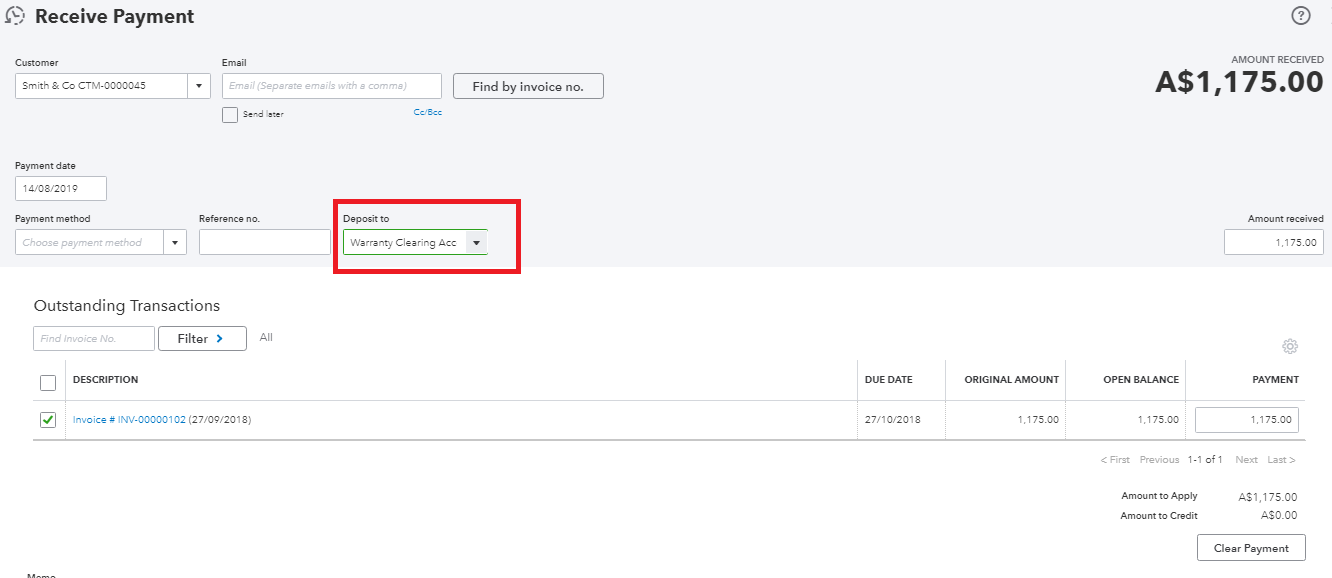Click the DUE DATE column header
Image resolution: width=1332 pixels, height=578 pixels.
point(889,380)
